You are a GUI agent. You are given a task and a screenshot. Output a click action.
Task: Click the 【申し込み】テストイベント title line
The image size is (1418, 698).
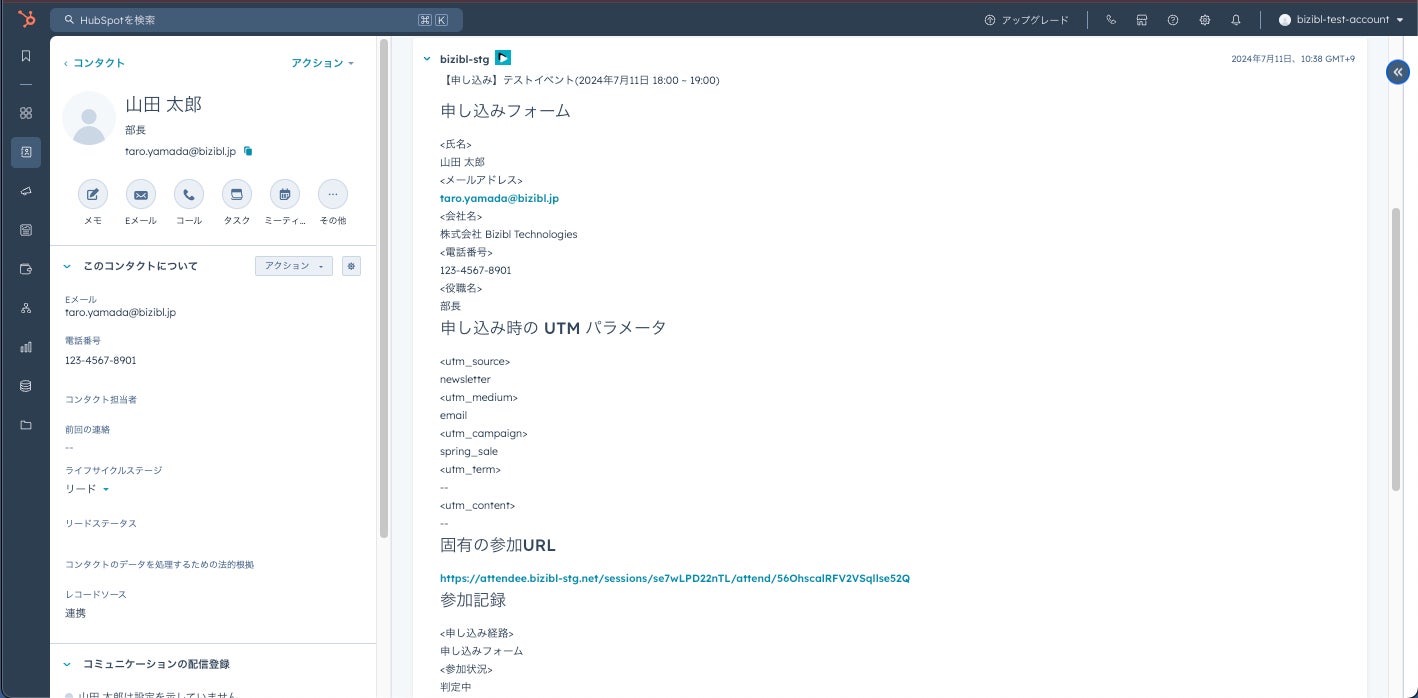[580, 80]
